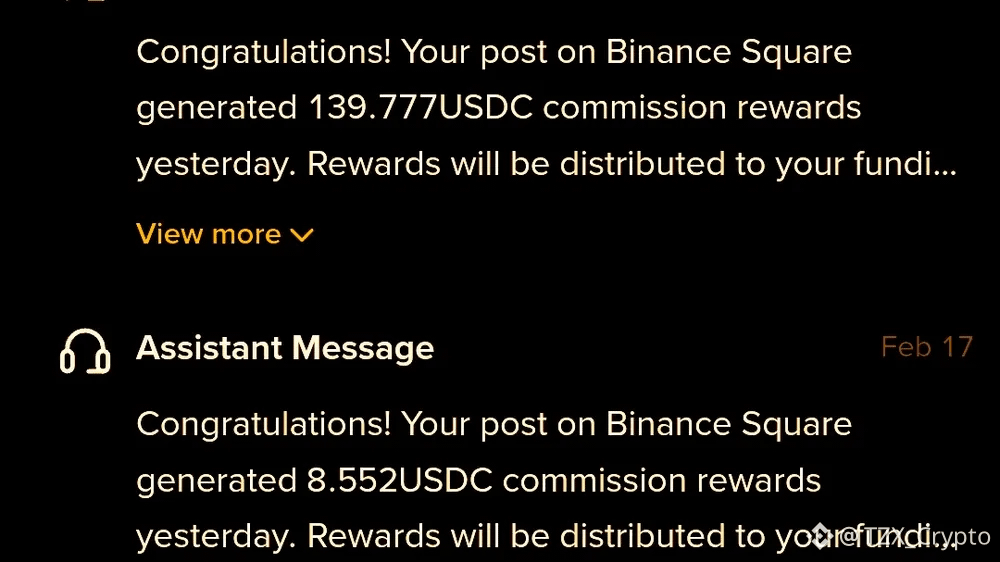Click "commission rewards" after 139.777USDC
This screenshot has height=562, width=1000.
tap(702, 108)
